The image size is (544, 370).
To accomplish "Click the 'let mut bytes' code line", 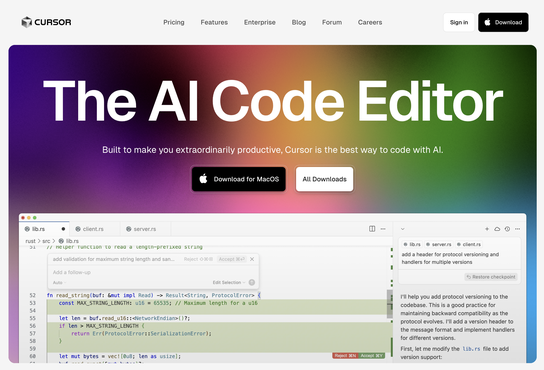I will (x=120, y=356).
